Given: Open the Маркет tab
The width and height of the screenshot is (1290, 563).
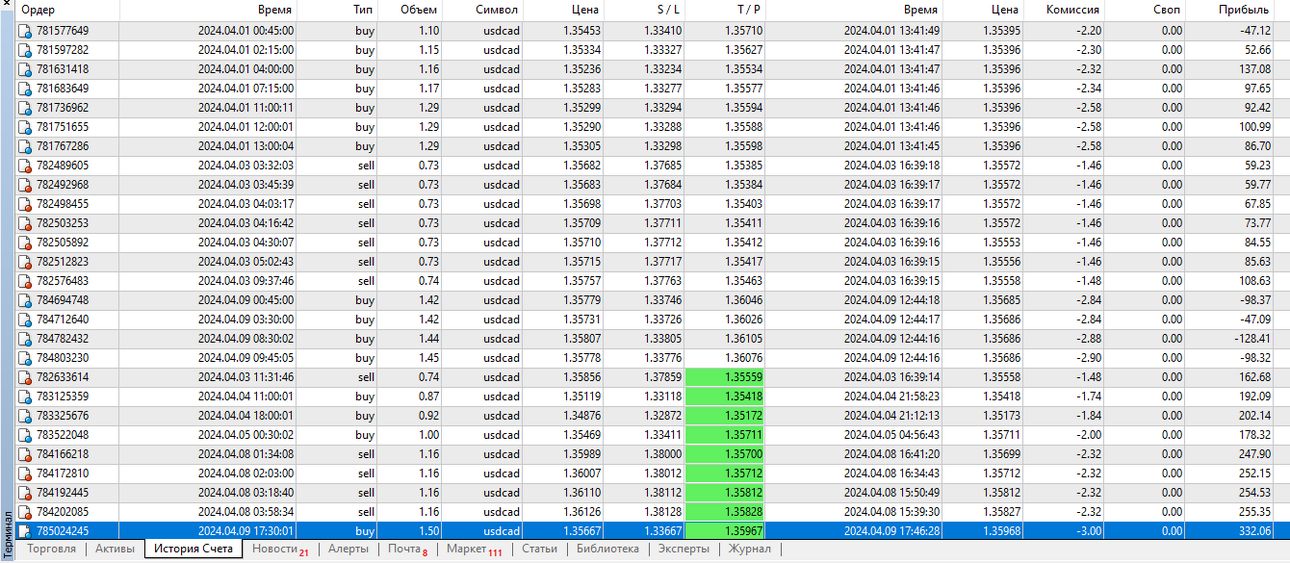Looking at the screenshot, I should [x=474, y=549].
